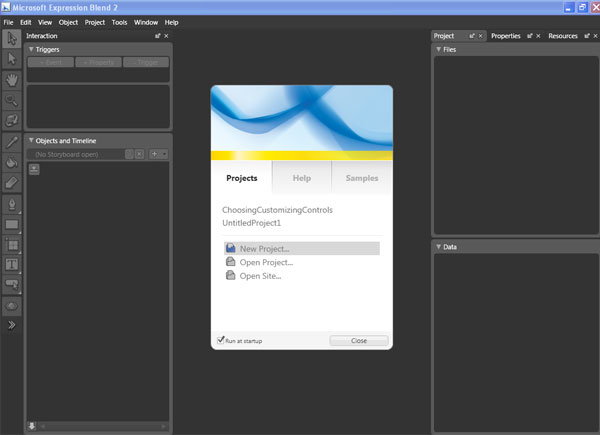Click the + Property trigger button
Image resolution: width=600 pixels, height=435 pixels.
point(98,62)
